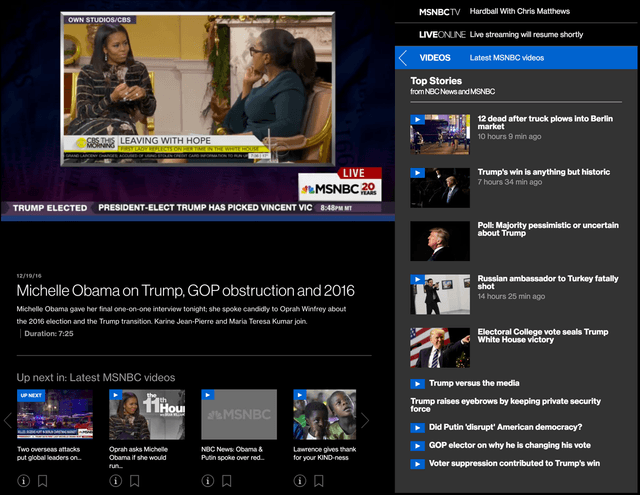Screen dimensions: 640x495
Task: Open Voter suppression contributed to Trump's win
Action: pyautogui.click(x=514, y=463)
